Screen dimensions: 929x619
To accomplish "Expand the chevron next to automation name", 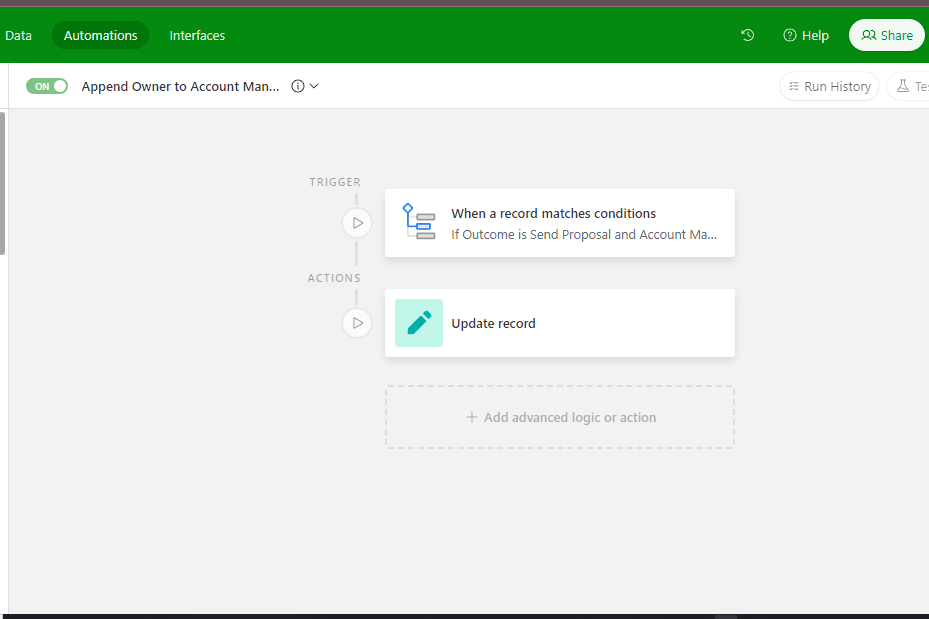I will coord(314,87).
